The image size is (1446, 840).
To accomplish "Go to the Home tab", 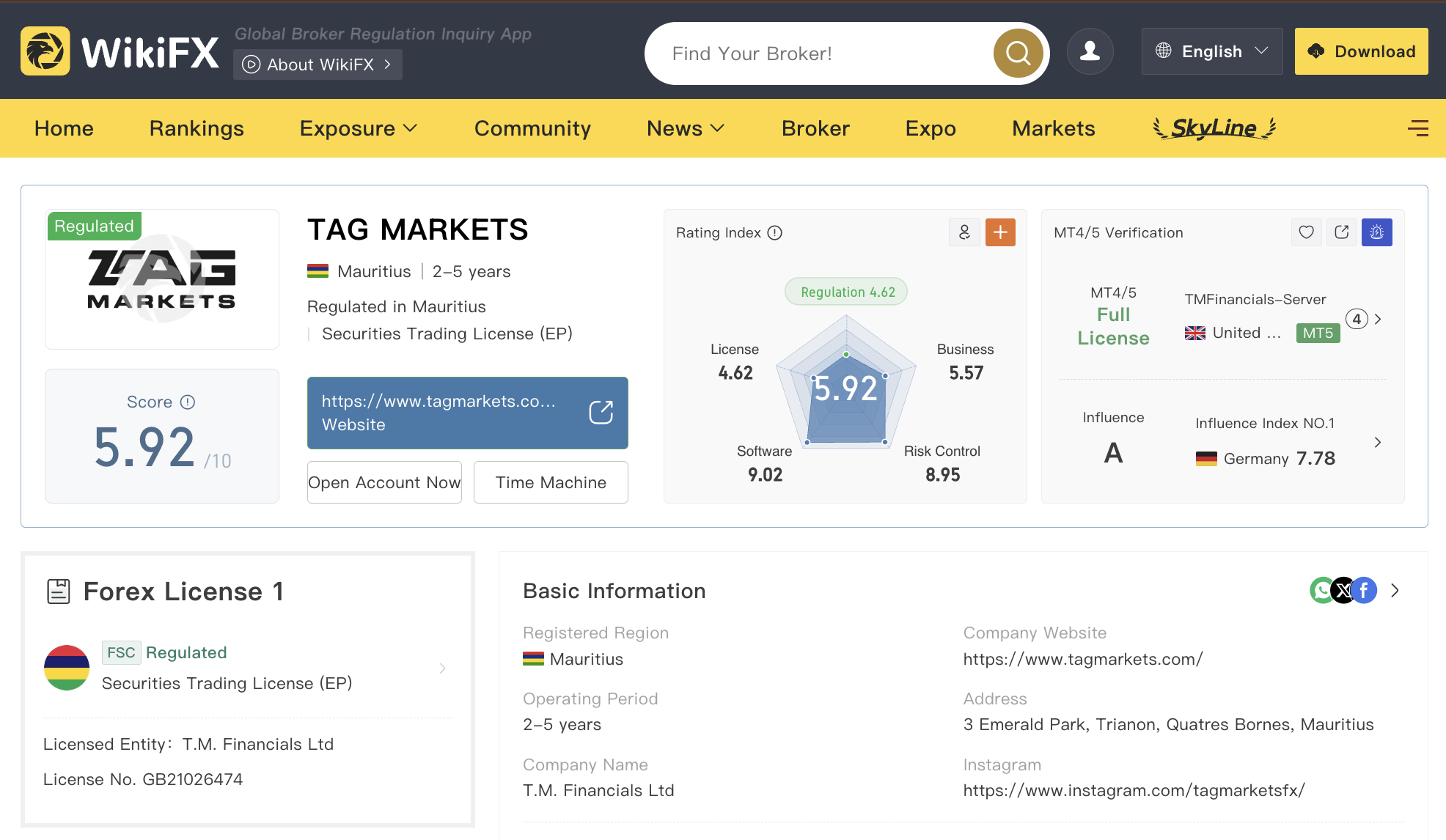I will pyautogui.click(x=64, y=128).
